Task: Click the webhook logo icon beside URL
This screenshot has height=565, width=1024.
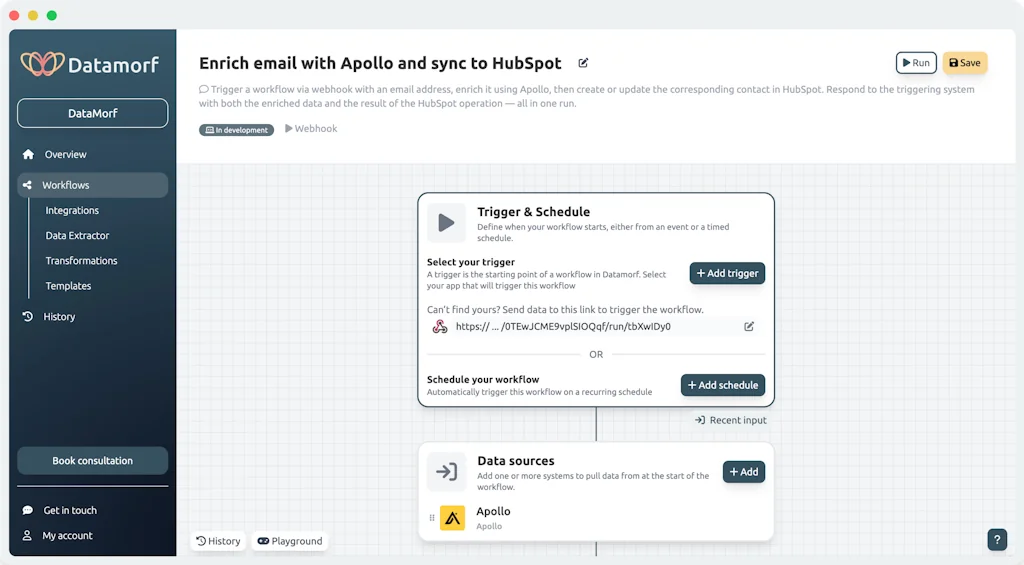Action: 440,327
